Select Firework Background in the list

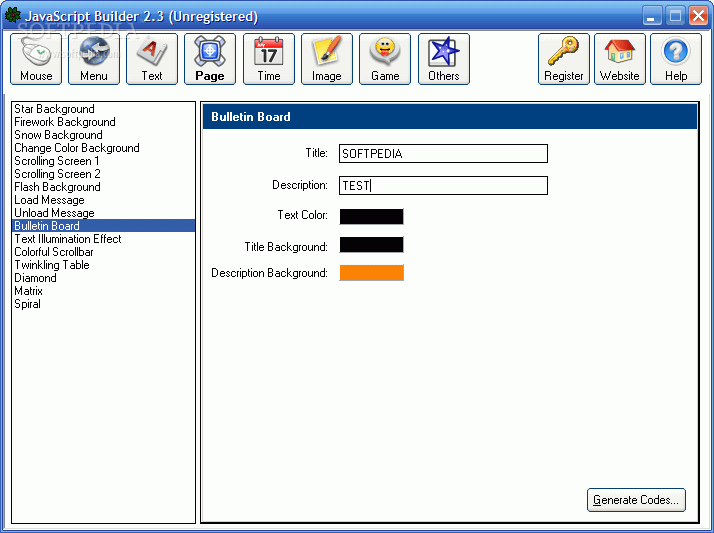coord(103,122)
